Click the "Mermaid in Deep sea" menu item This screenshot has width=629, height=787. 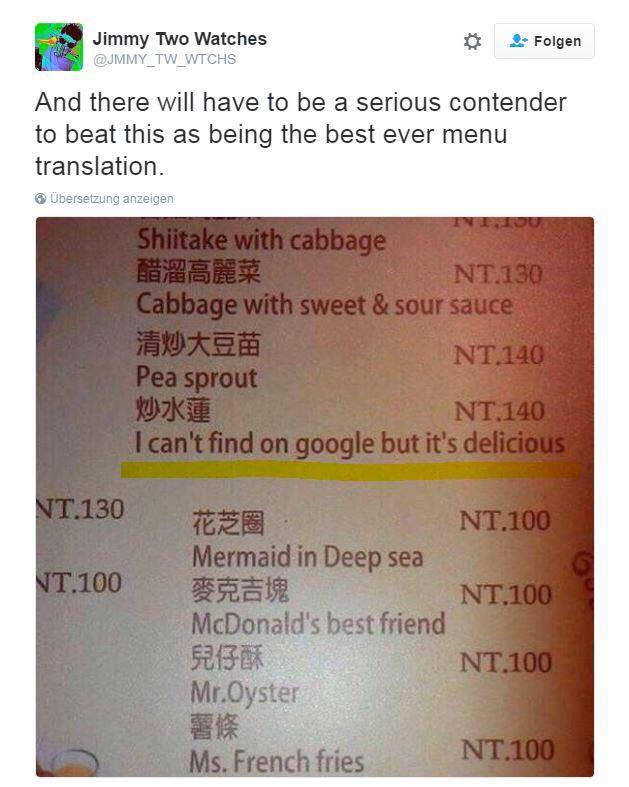307,556
